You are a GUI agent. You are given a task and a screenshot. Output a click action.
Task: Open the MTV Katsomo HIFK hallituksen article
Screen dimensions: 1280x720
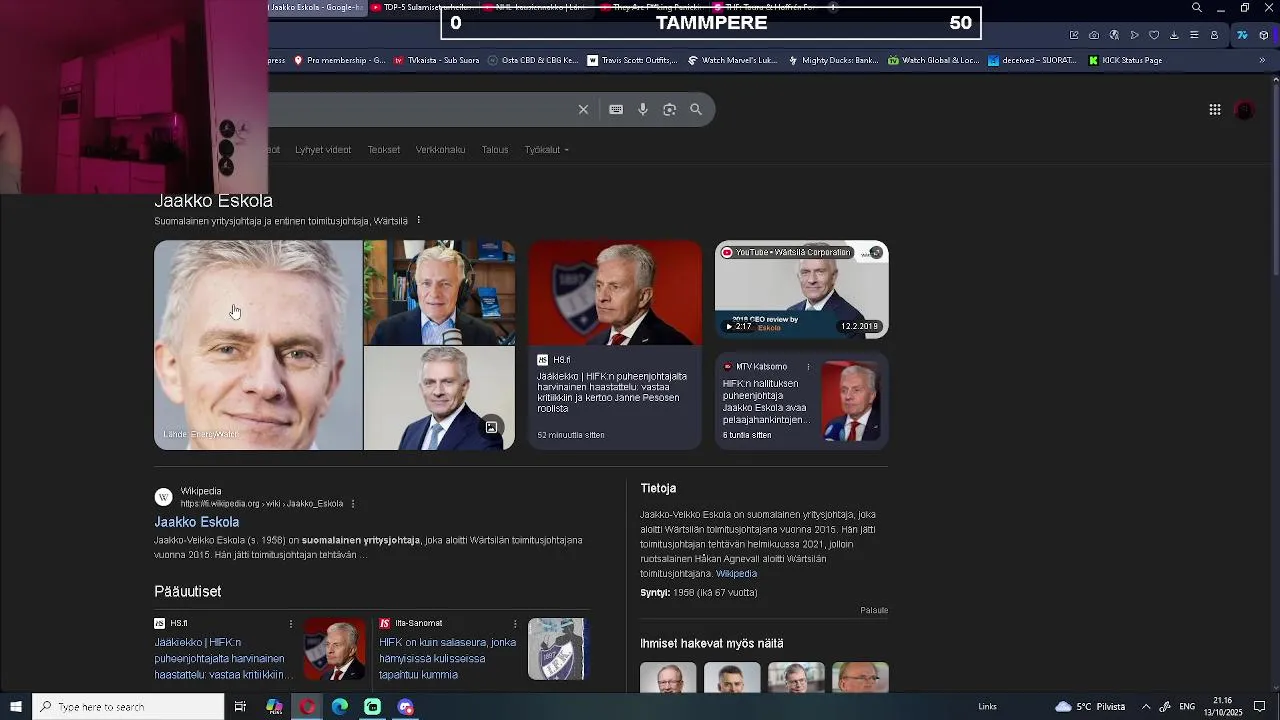pyautogui.click(x=767, y=401)
